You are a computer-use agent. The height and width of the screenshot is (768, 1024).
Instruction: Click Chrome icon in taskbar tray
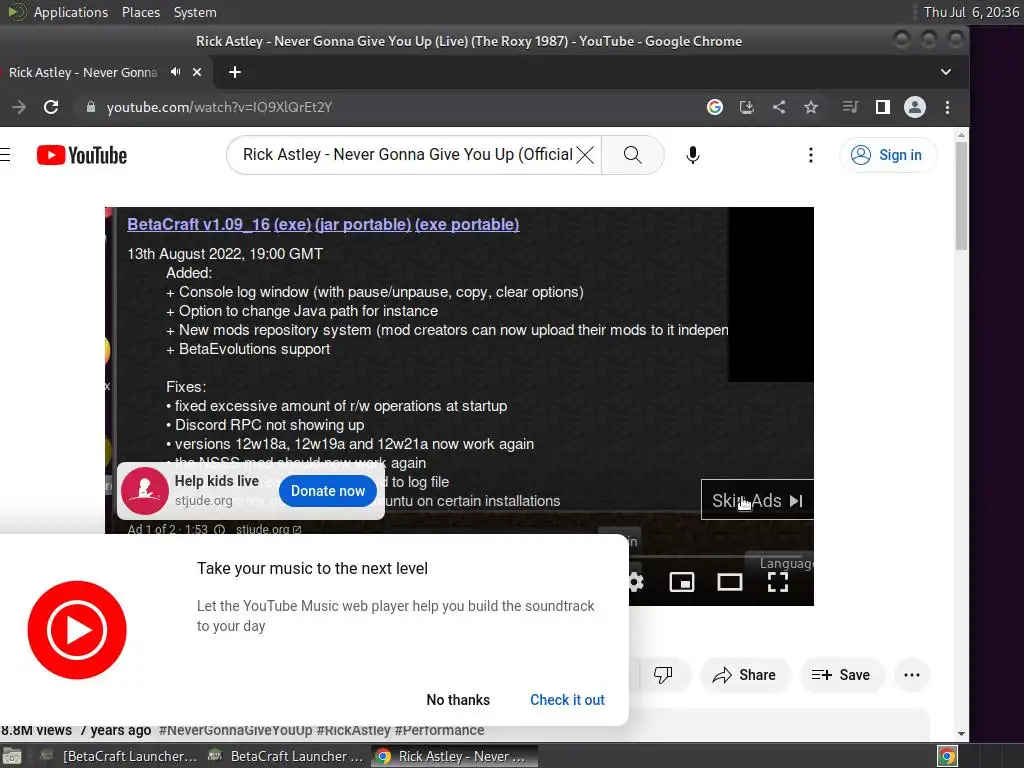[x=947, y=756]
